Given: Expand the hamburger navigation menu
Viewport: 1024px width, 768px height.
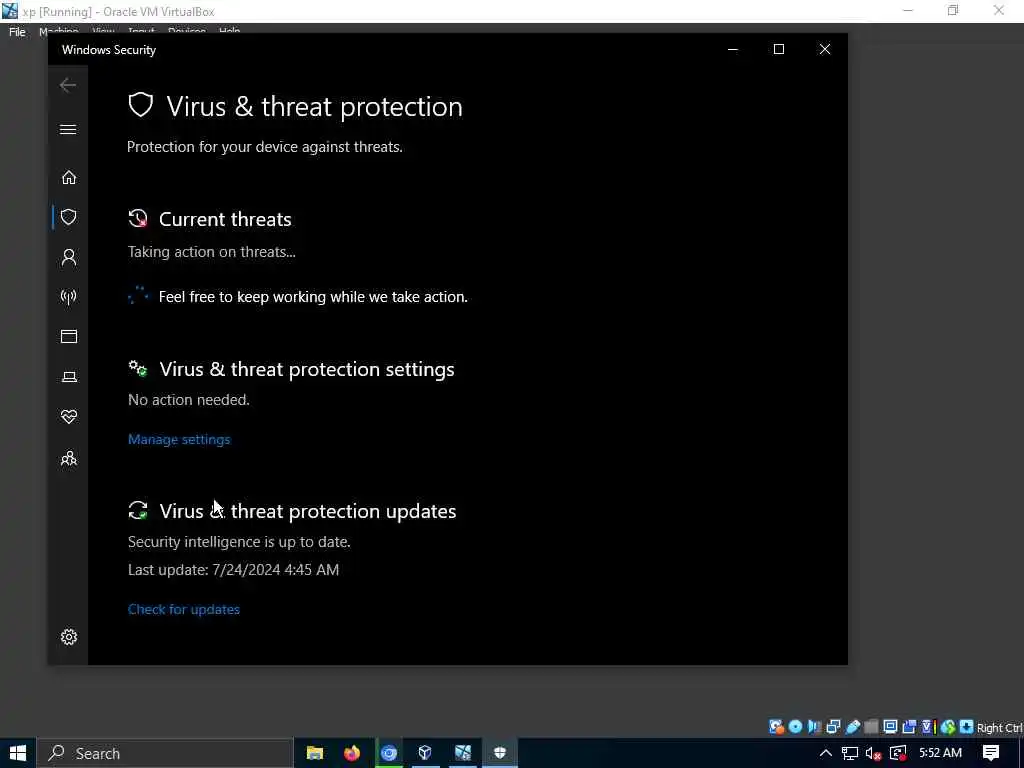Looking at the screenshot, I should (x=68, y=129).
